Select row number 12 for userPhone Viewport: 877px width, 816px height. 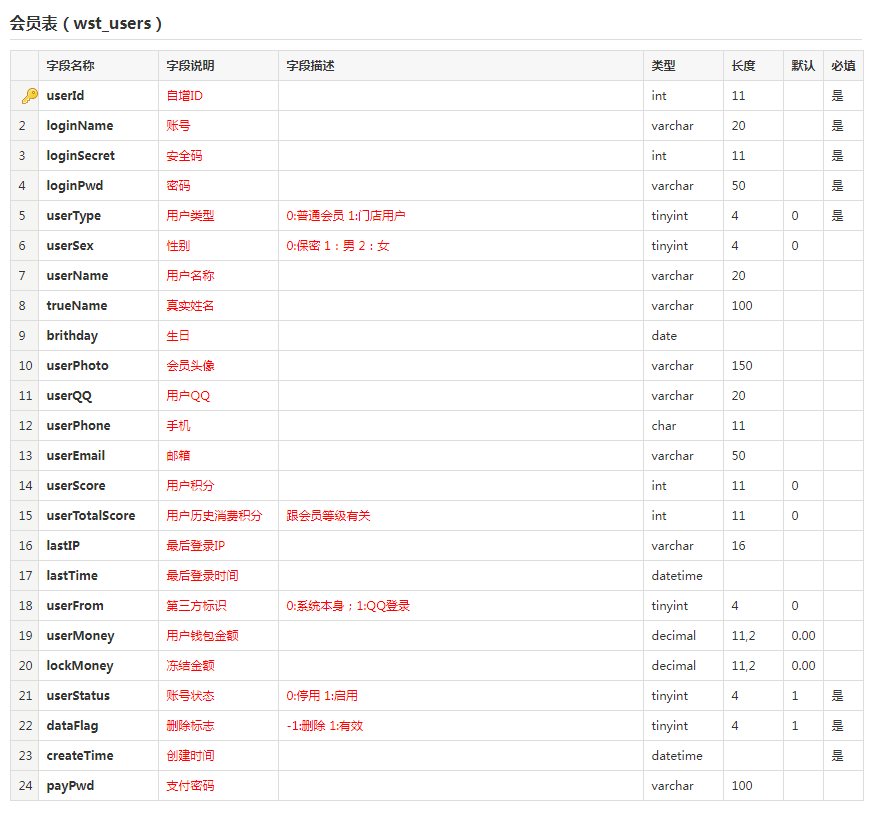(x=24, y=426)
